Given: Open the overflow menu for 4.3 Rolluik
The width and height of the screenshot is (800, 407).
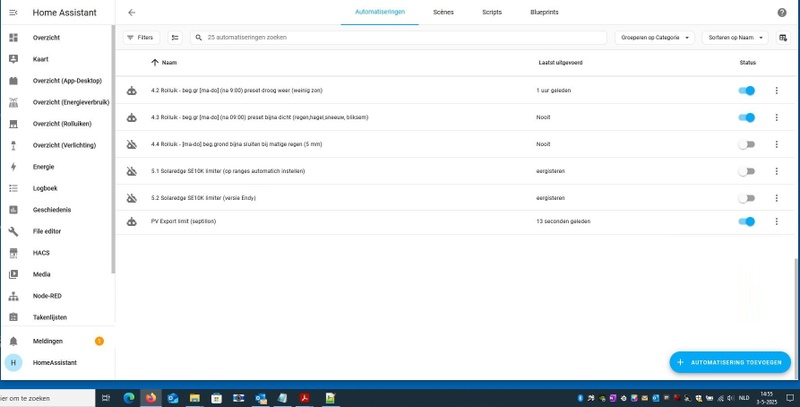Looking at the screenshot, I should point(777,117).
